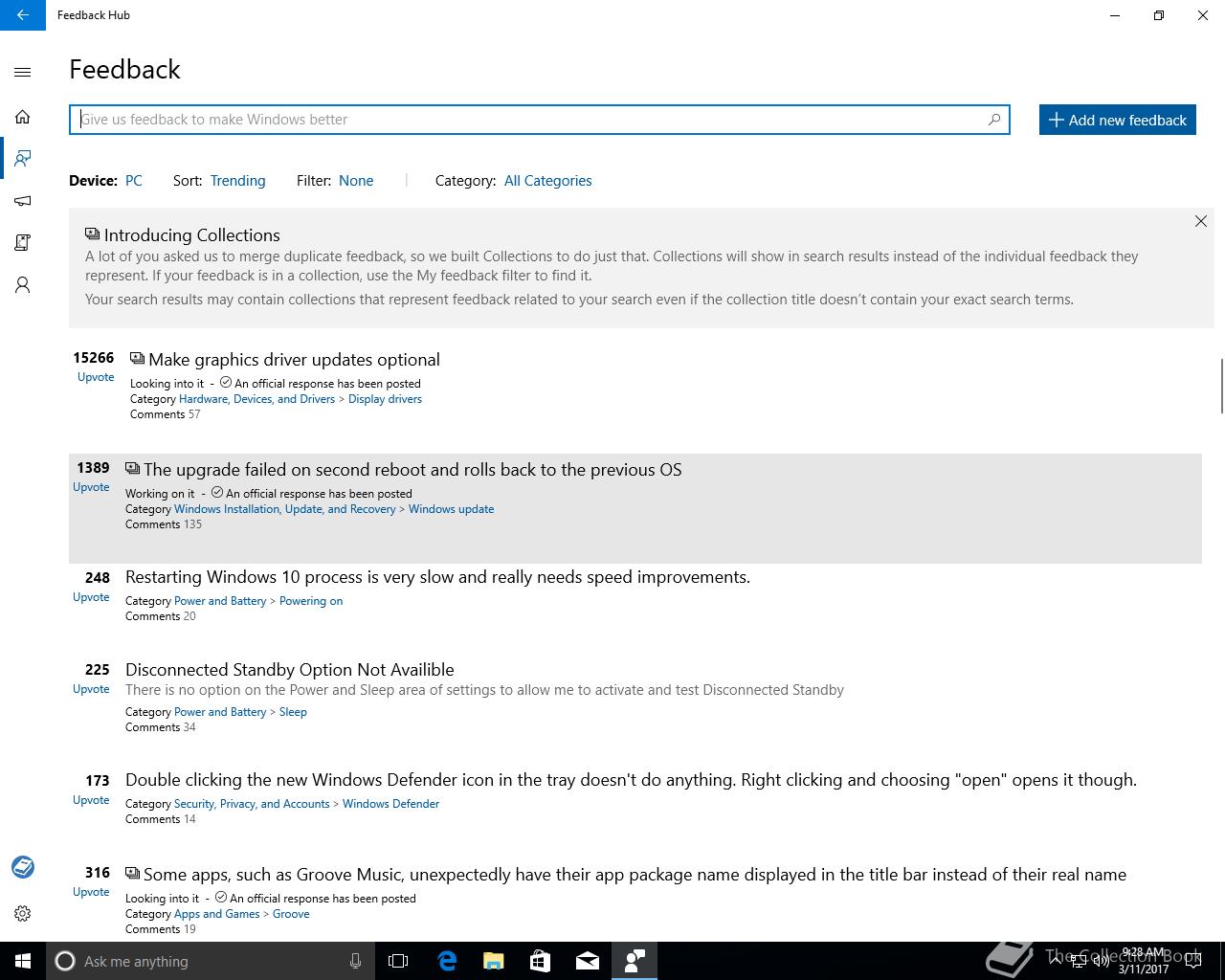Click Windows Installation, Update, and Recovery link
Viewport: 1225px width, 980px height.
tap(285, 509)
